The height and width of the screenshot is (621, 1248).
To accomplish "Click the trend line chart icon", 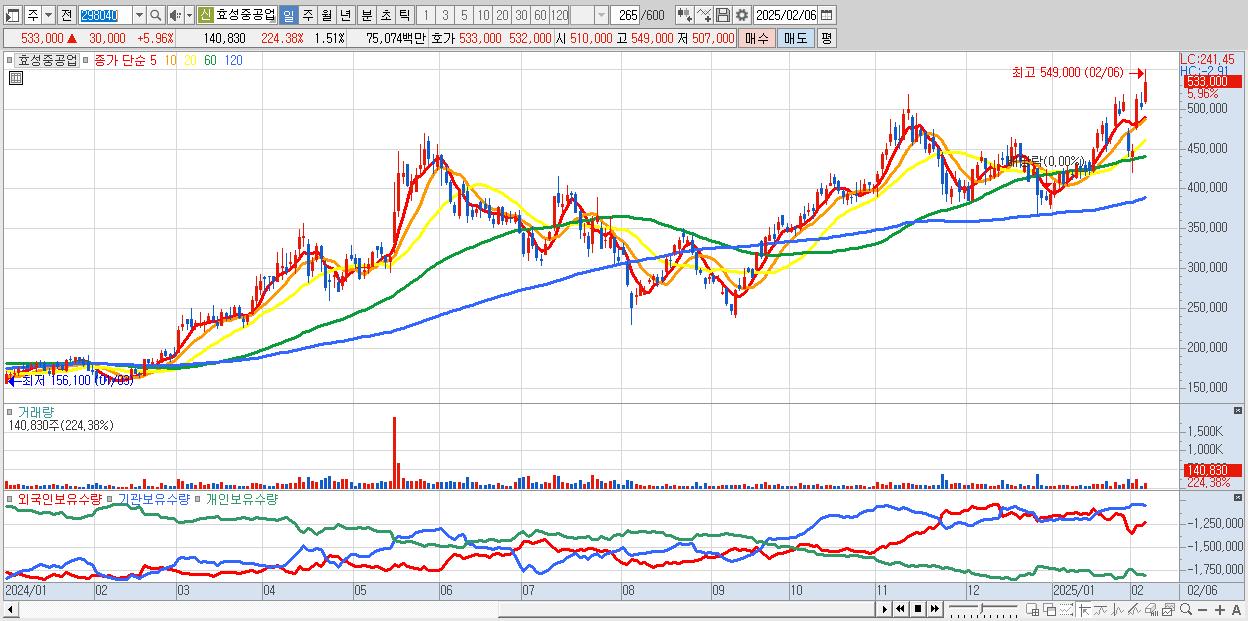I will click(1101, 609).
